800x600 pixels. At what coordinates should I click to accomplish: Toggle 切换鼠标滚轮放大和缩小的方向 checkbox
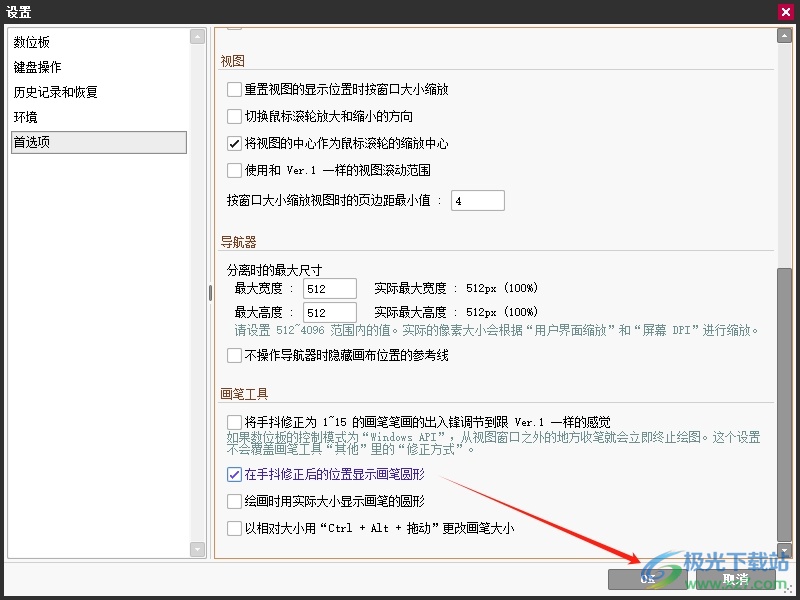pyautogui.click(x=234, y=116)
